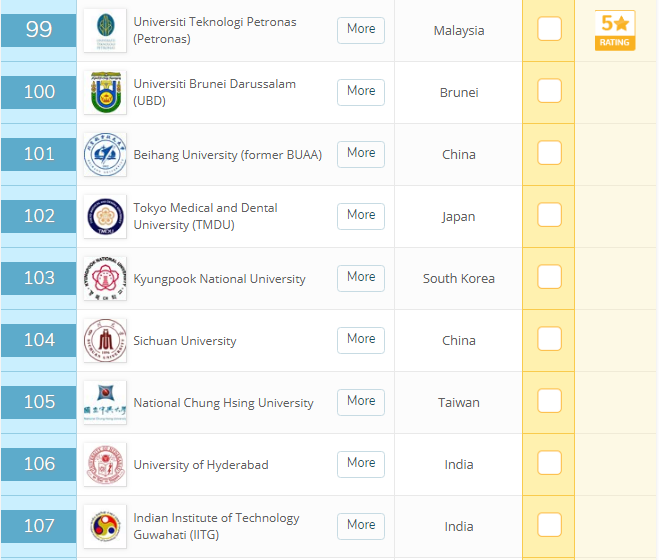Click the rank 103 number cell

coord(39,278)
